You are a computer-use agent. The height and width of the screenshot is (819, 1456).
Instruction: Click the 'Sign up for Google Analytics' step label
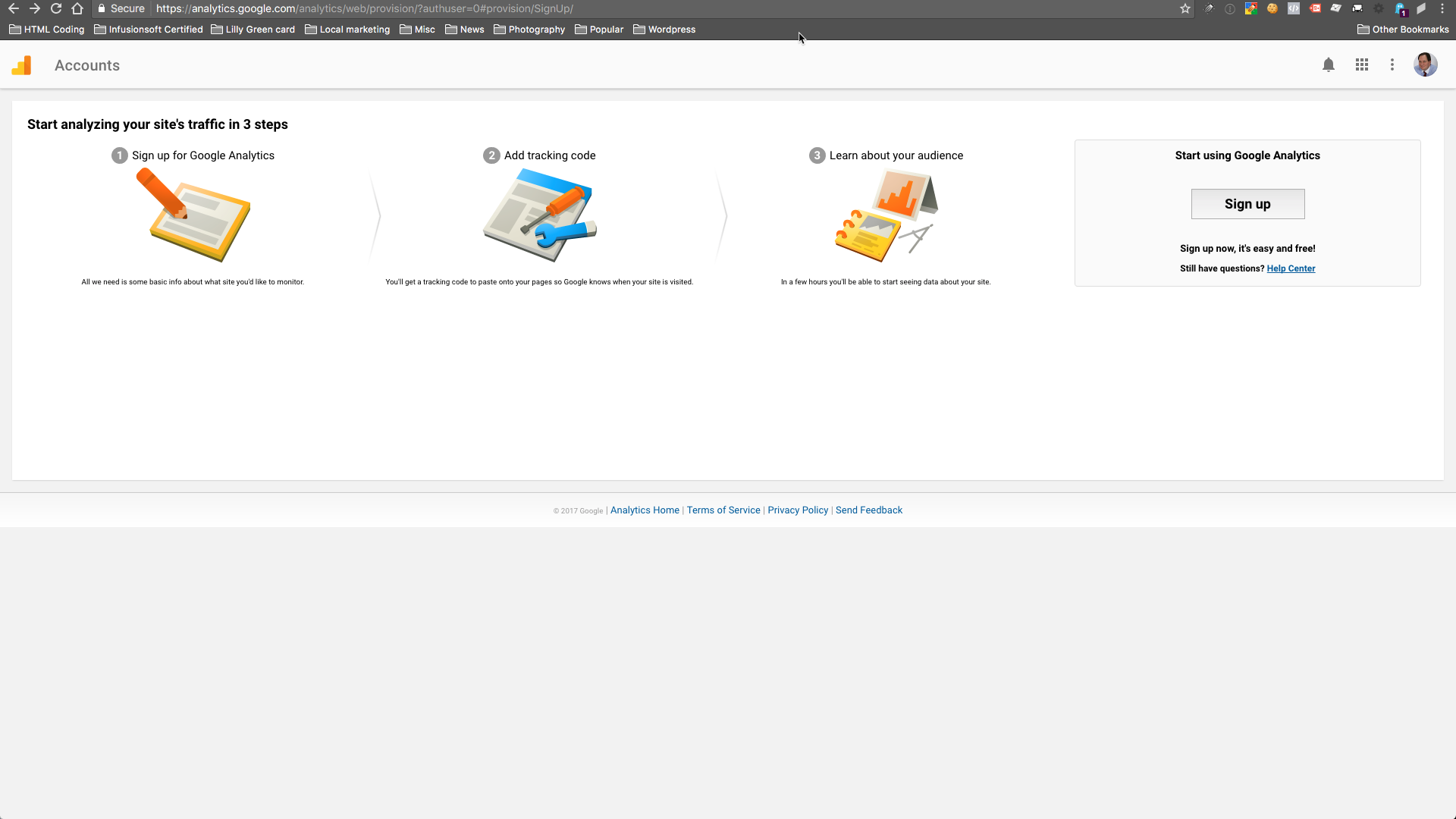pos(203,155)
